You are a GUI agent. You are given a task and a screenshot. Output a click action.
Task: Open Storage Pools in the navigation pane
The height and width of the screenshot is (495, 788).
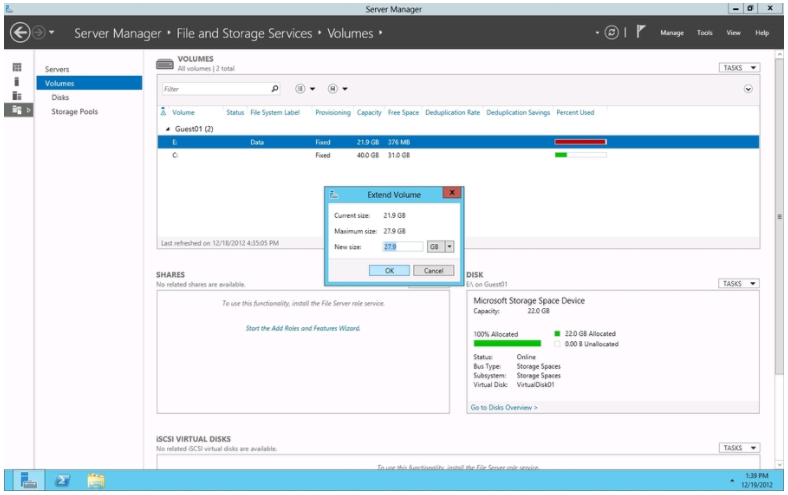(x=74, y=112)
